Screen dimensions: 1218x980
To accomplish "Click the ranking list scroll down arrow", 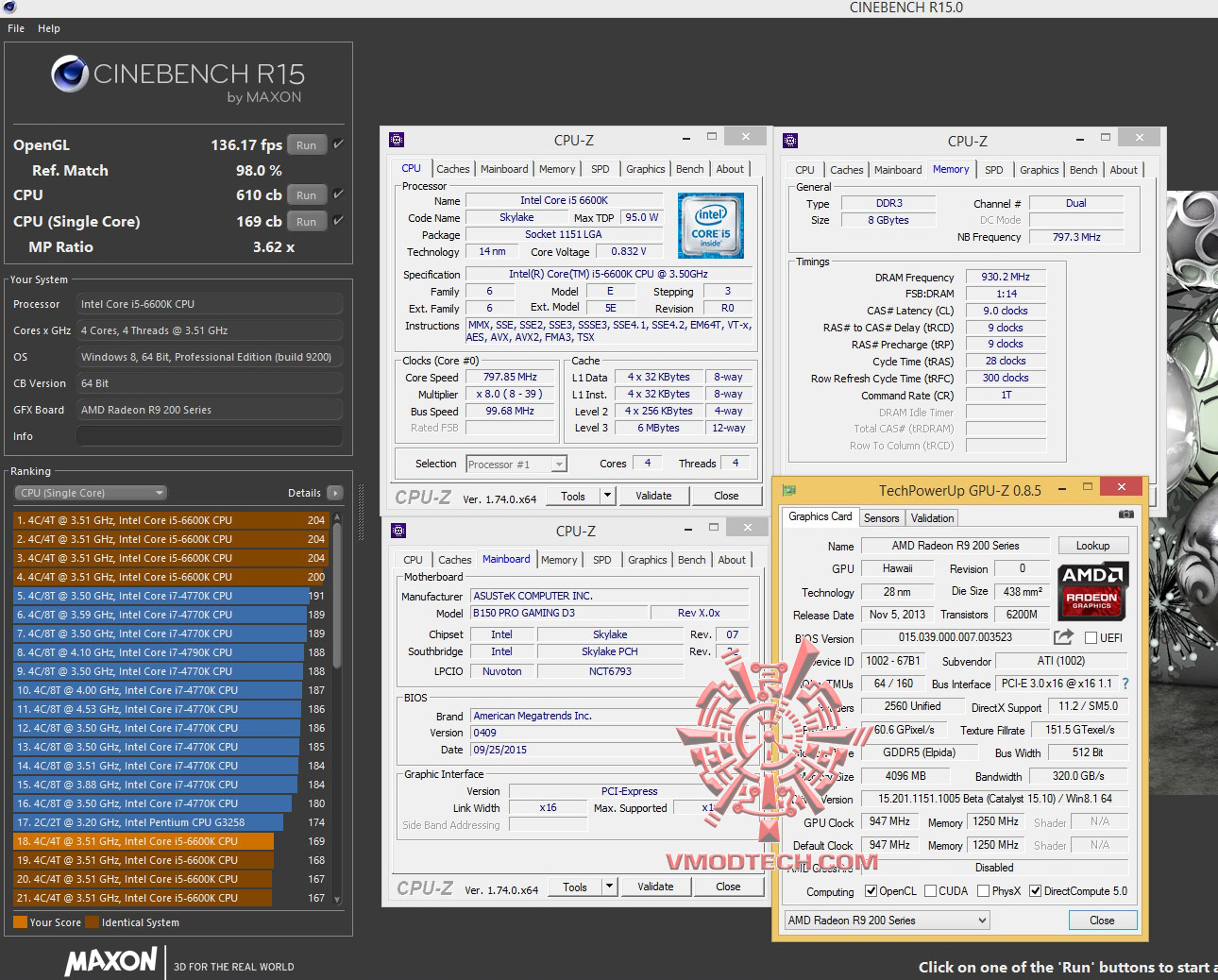I will tap(337, 900).
